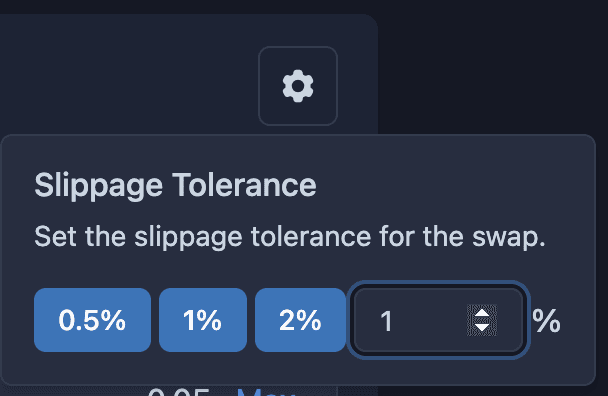The height and width of the screenshot is (396, 608).
Task: Click the word Slippage in the heading
Action: 98,186
